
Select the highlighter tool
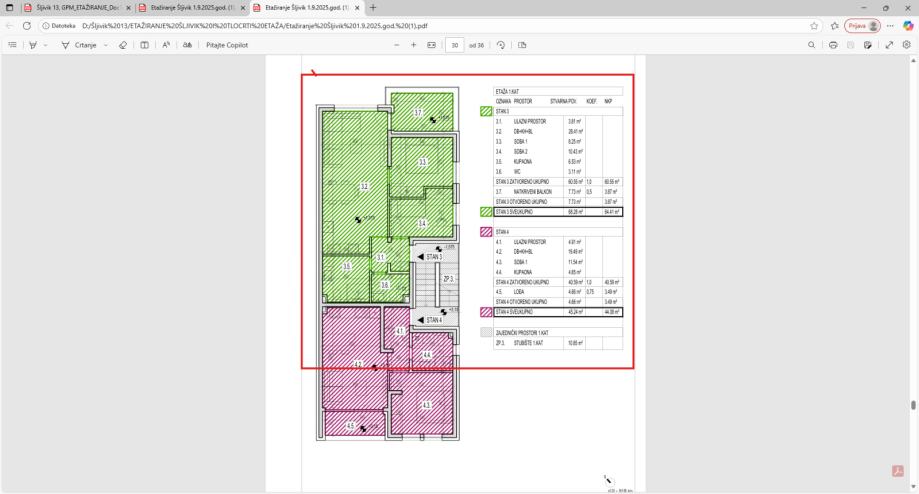[33, 45]
